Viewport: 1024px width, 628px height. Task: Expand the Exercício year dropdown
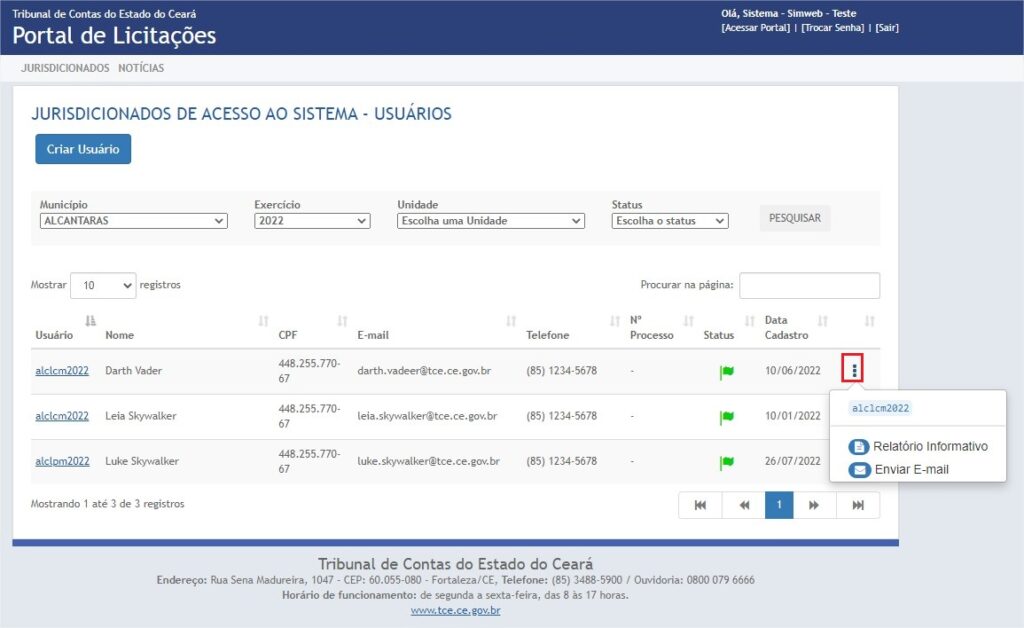pyautogui.click(x=312, y=221)
